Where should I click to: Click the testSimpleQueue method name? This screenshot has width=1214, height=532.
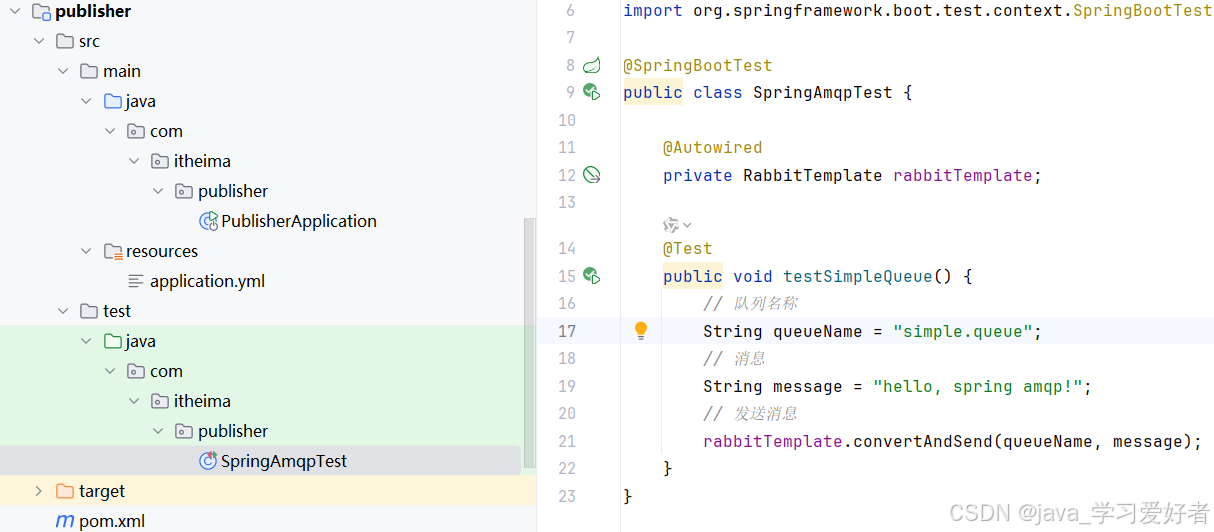857,276
